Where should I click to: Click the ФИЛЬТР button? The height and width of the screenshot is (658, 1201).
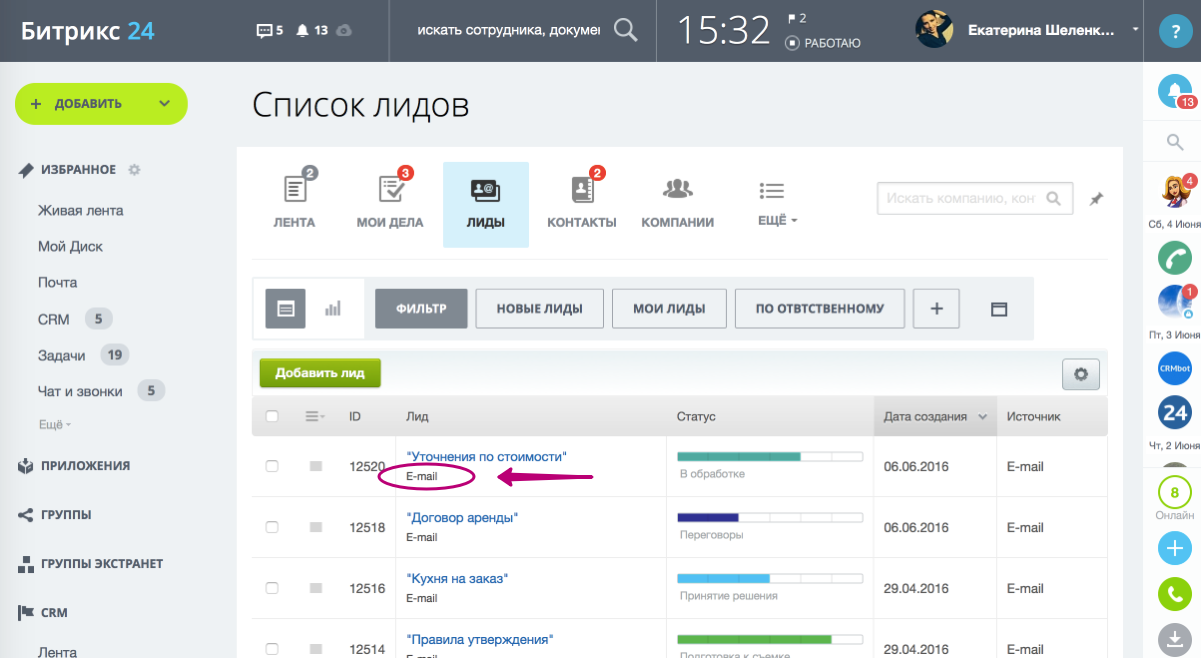tap(421, 308)
